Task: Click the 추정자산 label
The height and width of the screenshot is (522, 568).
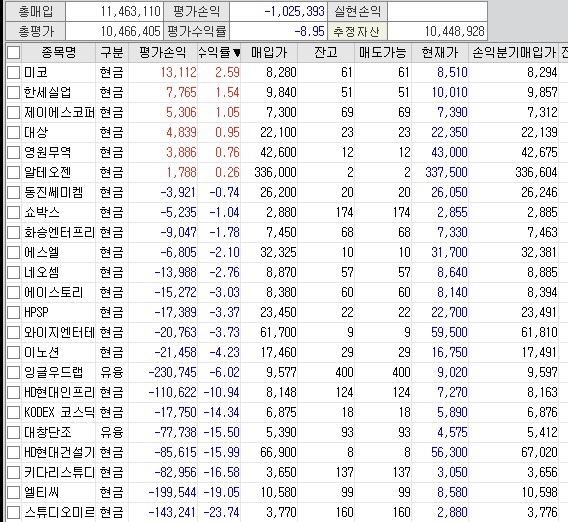Action: click(x=356, y=32)
